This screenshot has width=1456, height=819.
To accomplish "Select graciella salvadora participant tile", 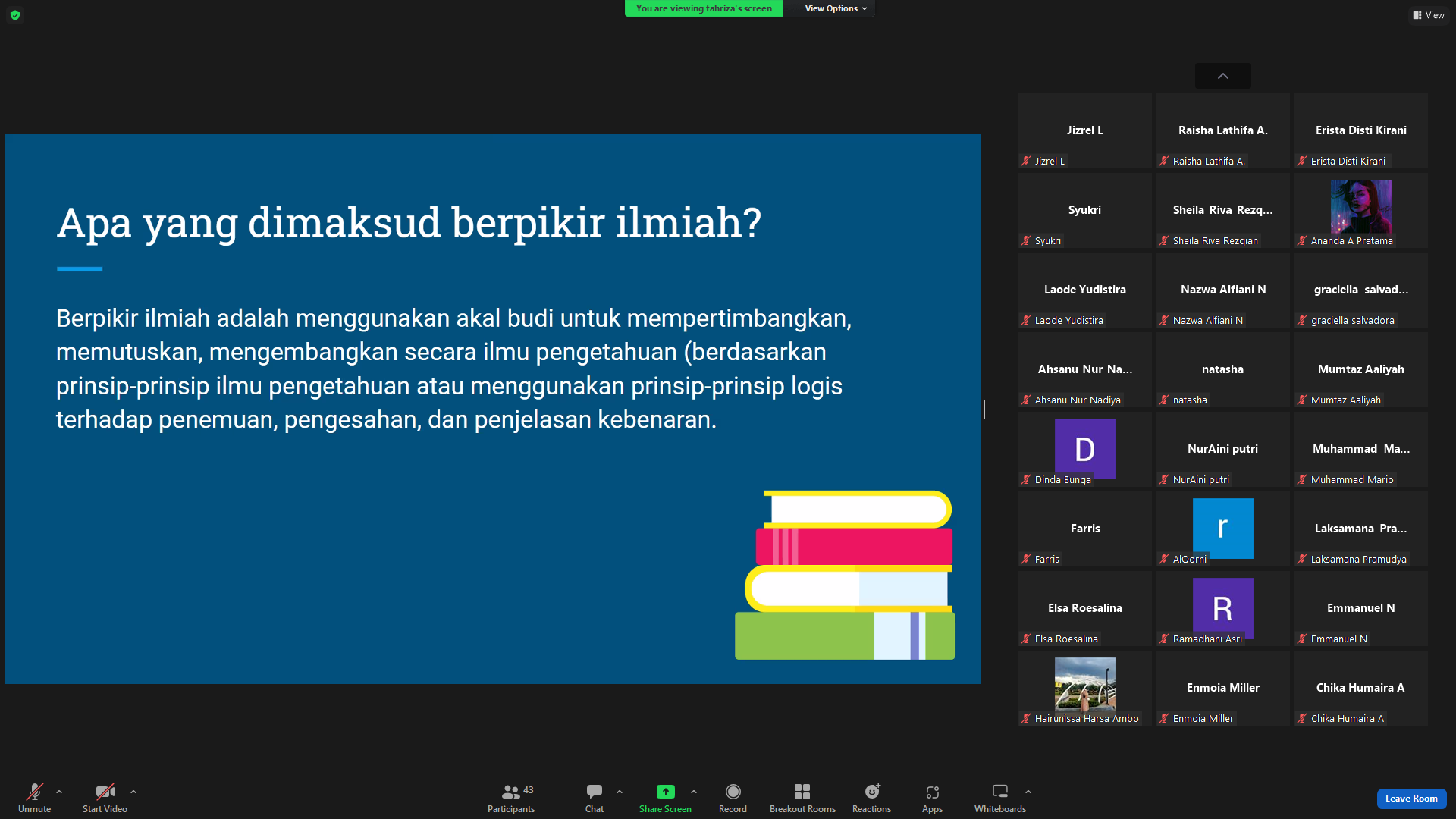I will 1361,290.
